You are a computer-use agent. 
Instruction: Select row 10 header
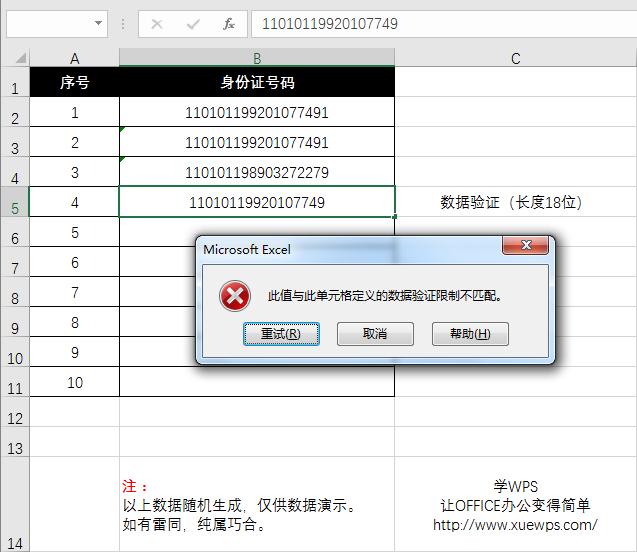coord(15,352)
